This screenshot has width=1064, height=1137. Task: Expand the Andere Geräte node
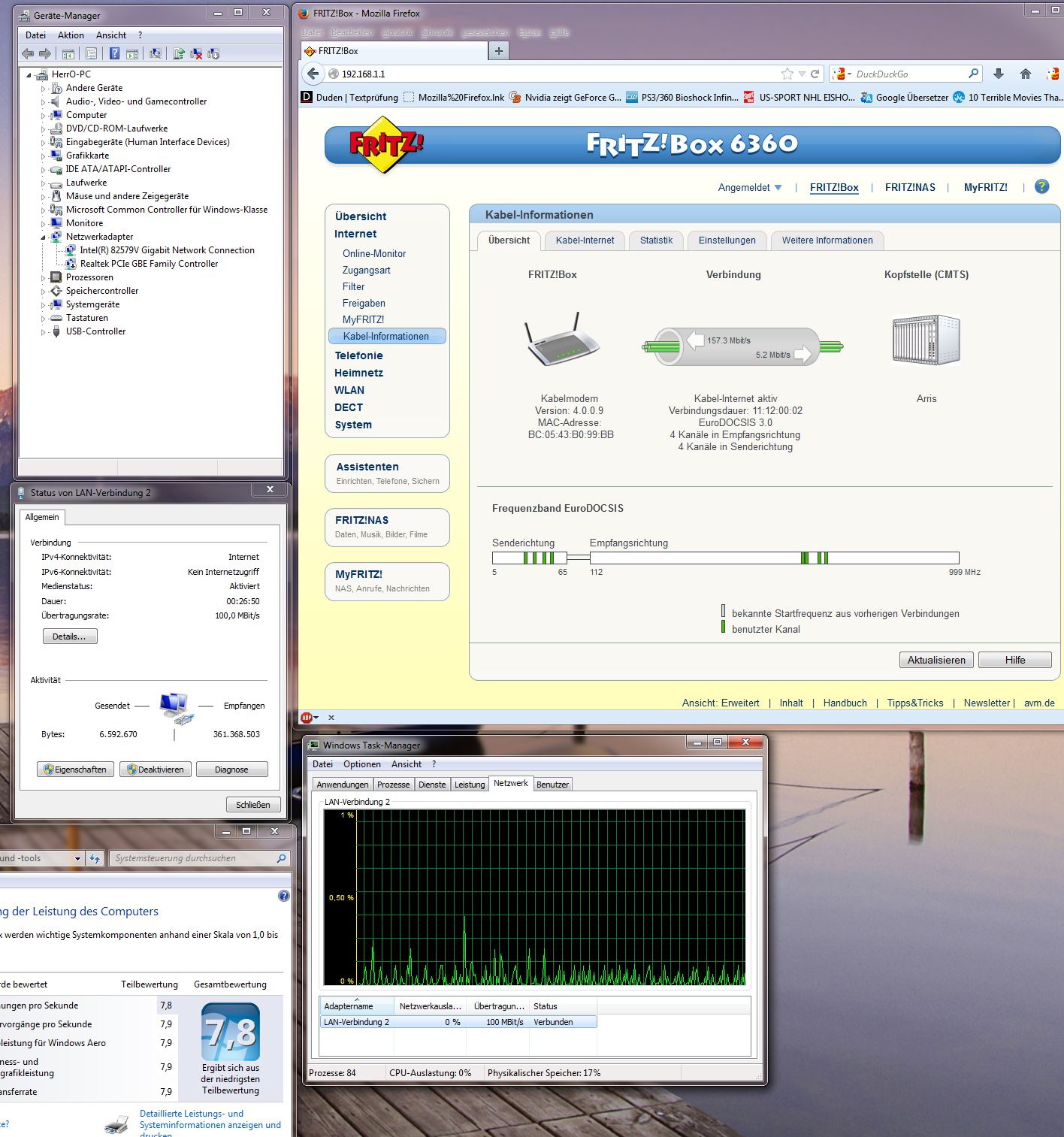click(44, 89)
